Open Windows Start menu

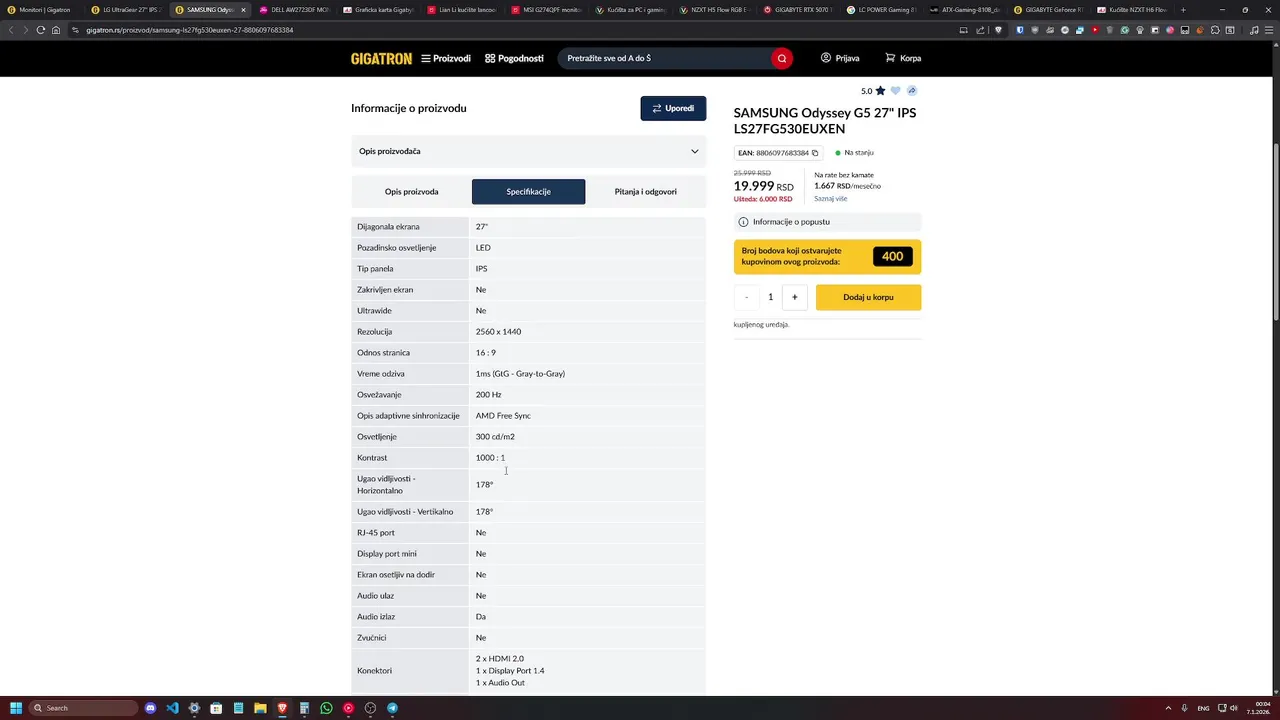pos(16,708)
